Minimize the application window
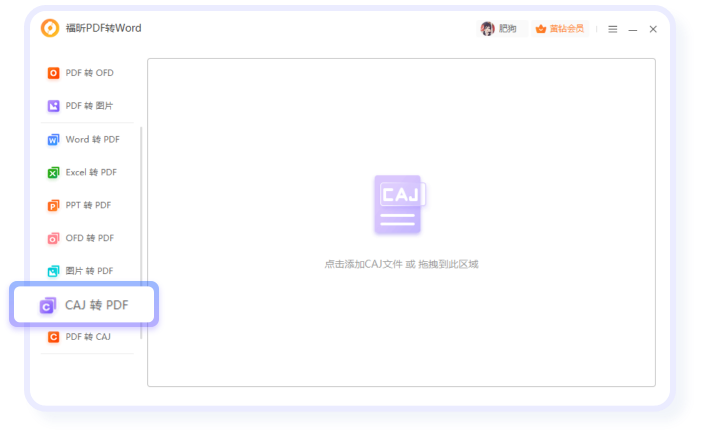The image size is (701, 437). [633, 30]
